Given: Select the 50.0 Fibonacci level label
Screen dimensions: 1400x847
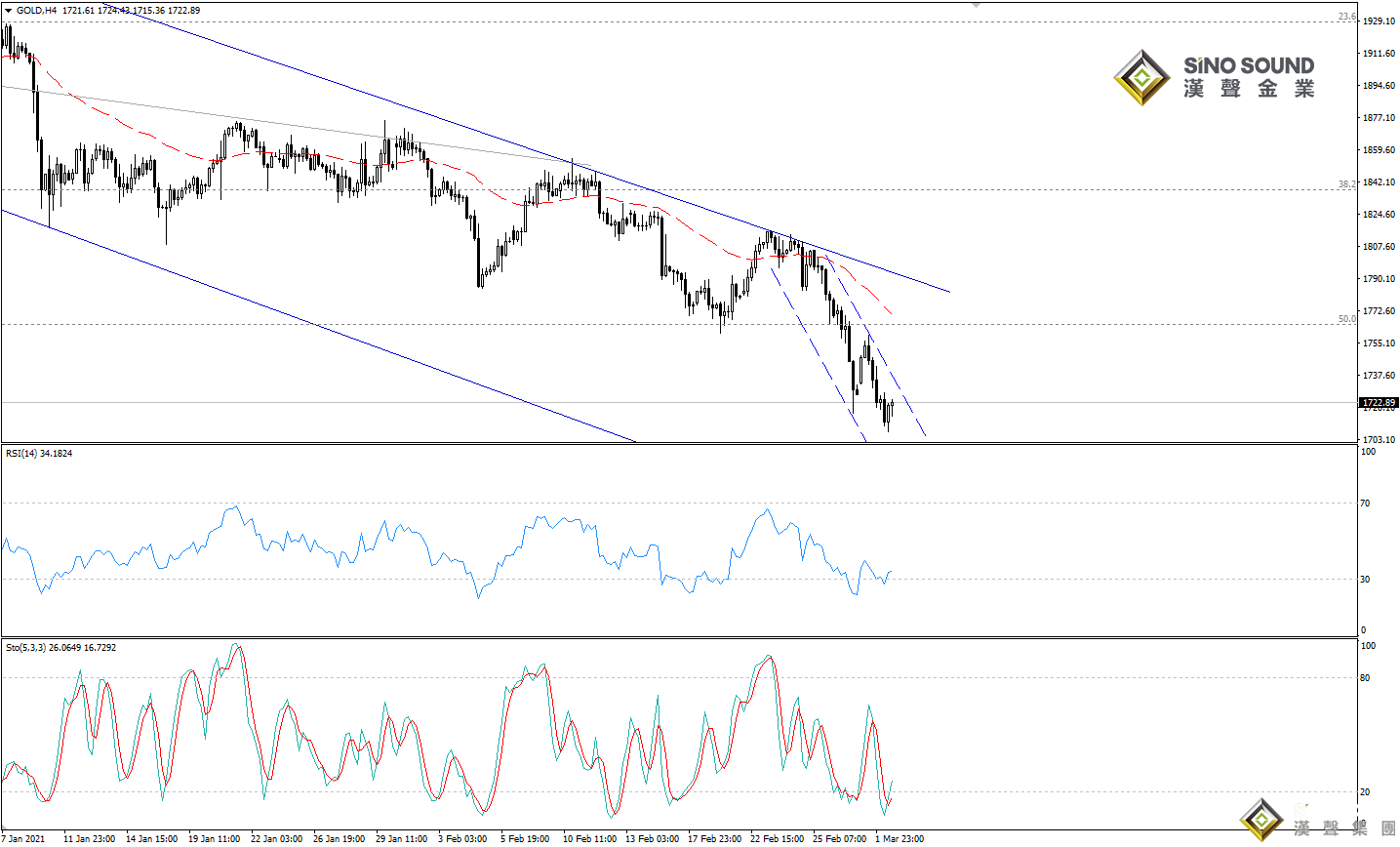Looking at the screenshot, I should 1346,319.
